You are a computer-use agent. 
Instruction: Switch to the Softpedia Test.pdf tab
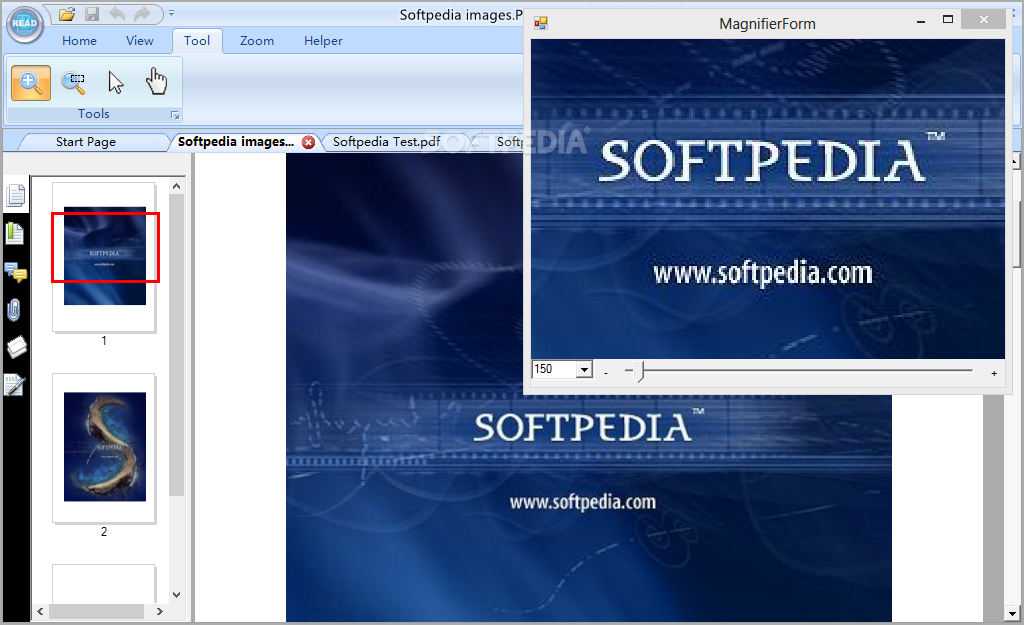(x=386, y=142)
